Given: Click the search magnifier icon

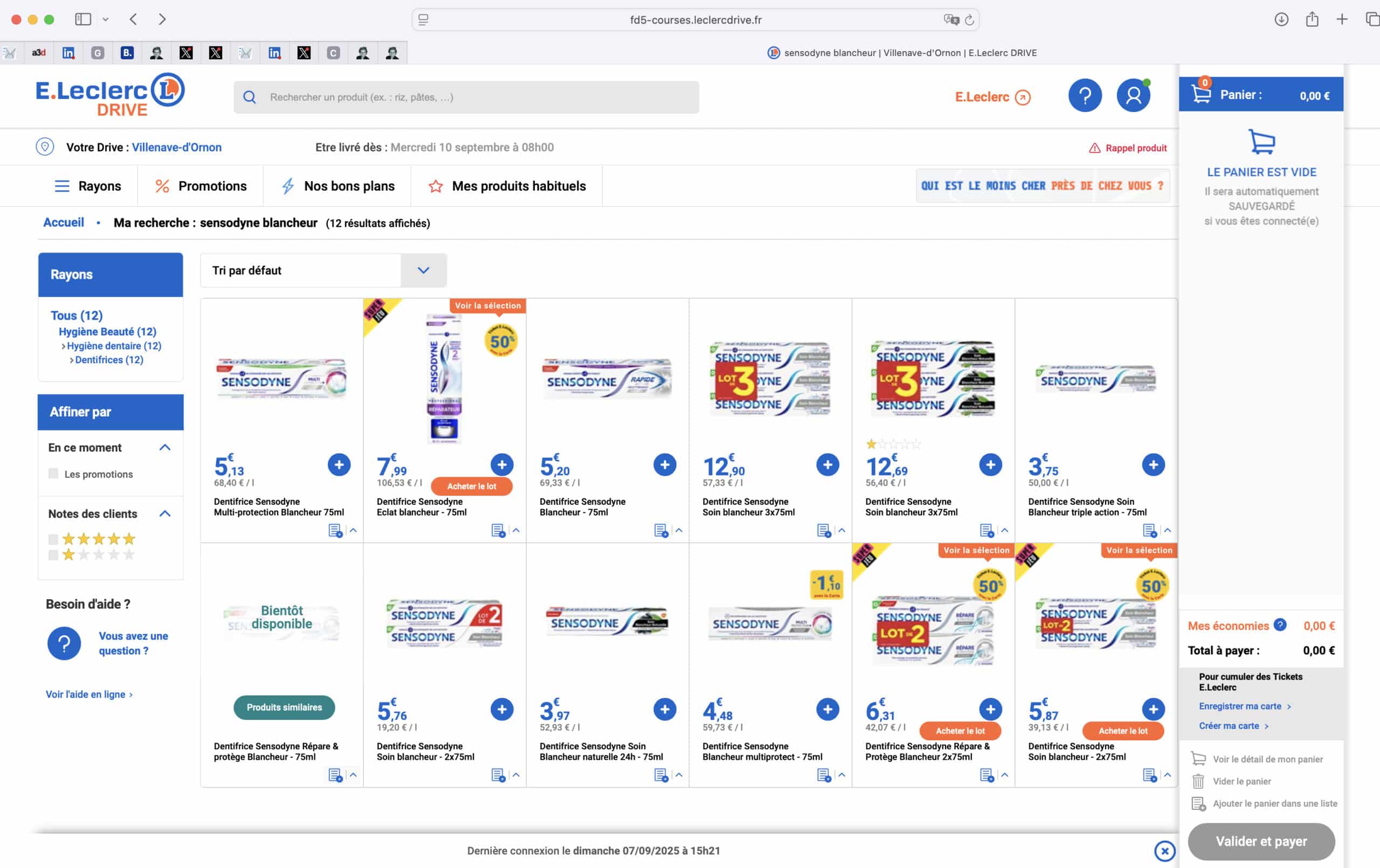Looking at the screenshot, I should [249, 98].
